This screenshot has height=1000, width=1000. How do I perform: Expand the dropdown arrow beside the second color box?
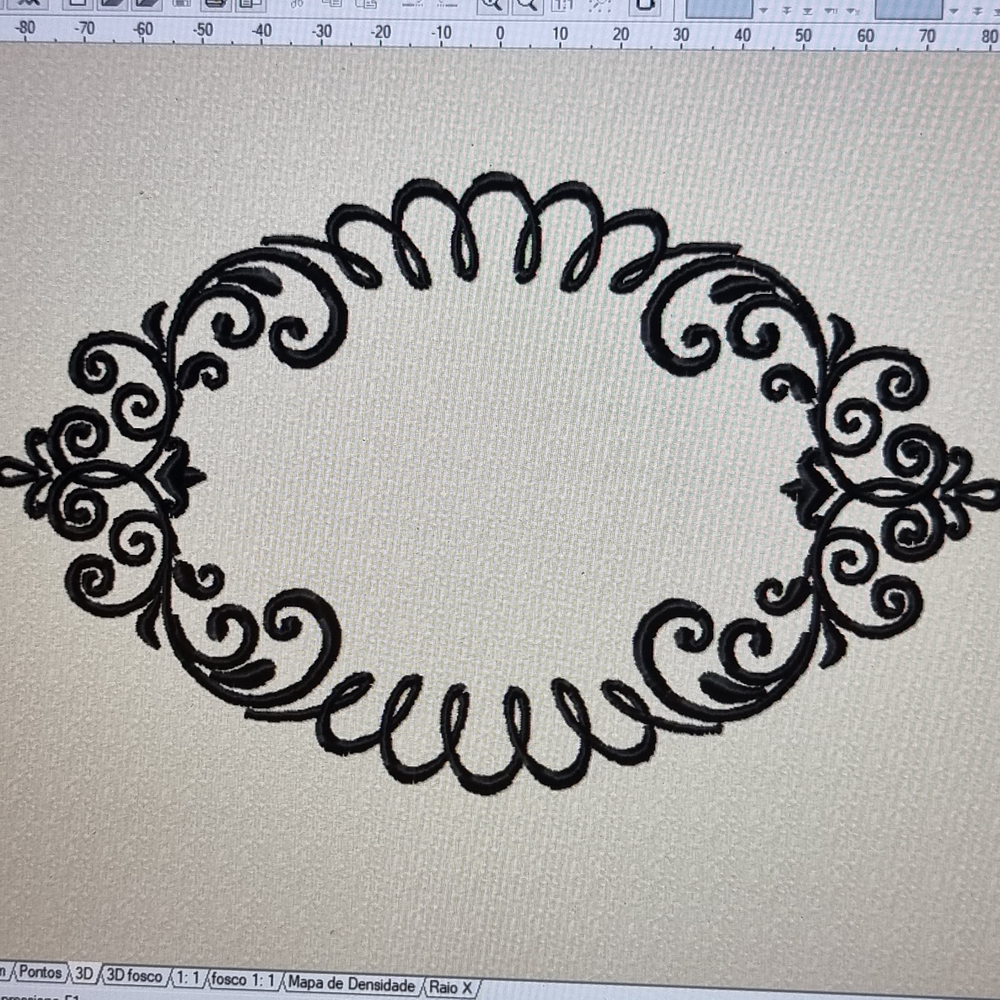[x=955, y=11]
